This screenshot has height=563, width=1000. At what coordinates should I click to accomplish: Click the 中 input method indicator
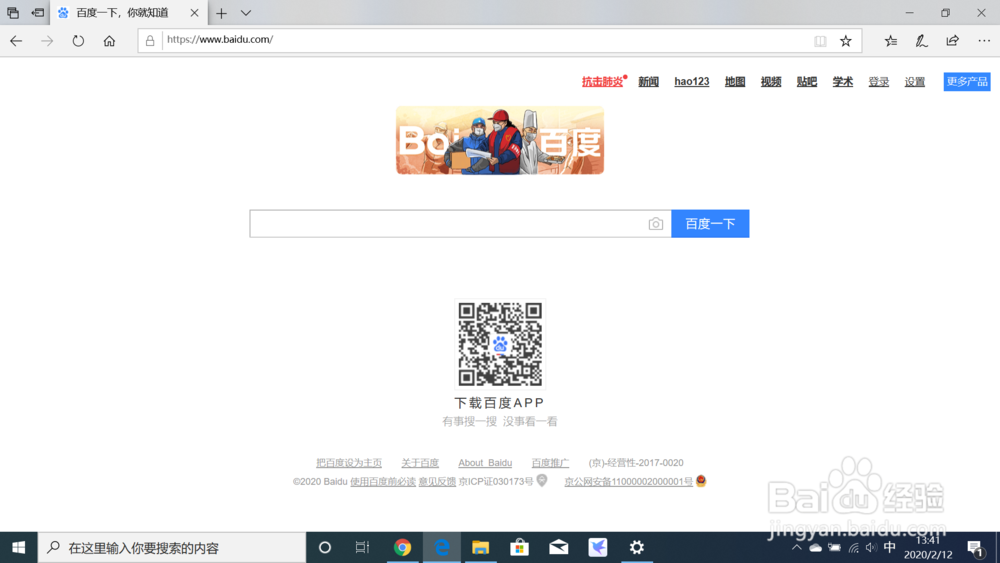tap(890, 548)
